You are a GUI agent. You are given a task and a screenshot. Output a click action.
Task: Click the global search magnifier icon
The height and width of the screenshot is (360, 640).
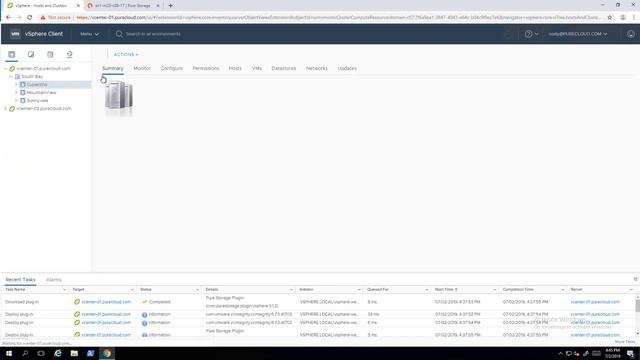pos(119,34)
